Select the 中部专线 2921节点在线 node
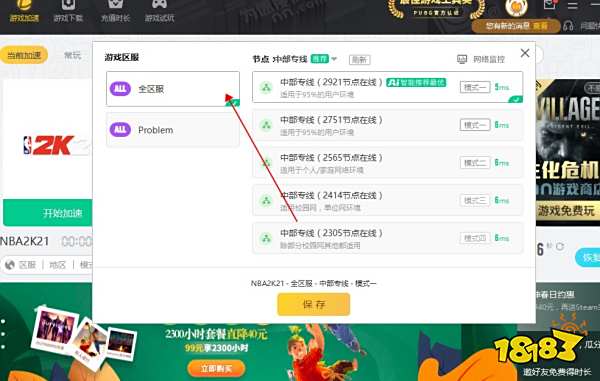Screen dimensions: 600x381 pyautogui.click(x=387, y=87)
